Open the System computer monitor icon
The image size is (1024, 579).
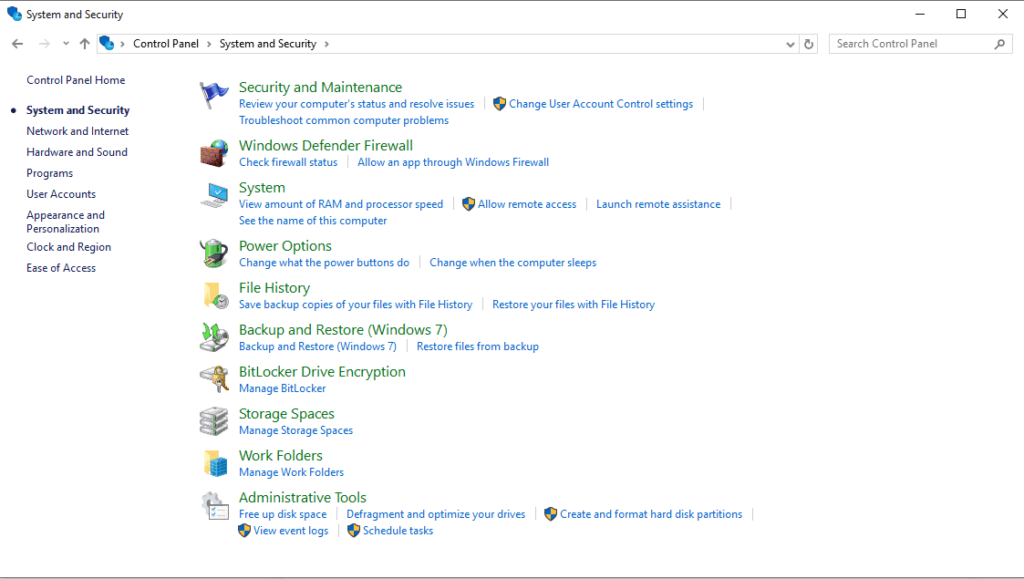(x=214, y=196)
